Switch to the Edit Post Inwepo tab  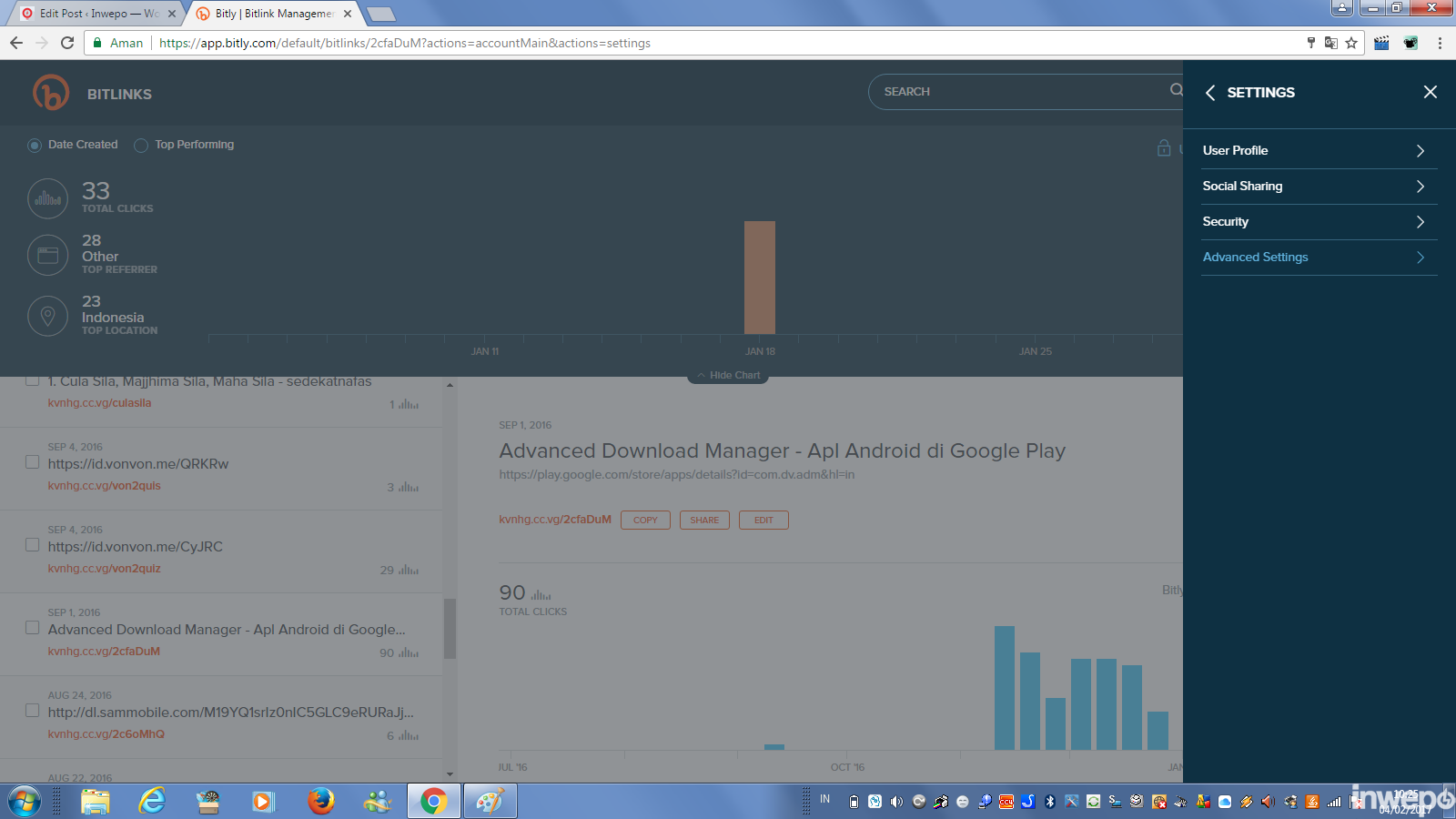coord(96,14)
